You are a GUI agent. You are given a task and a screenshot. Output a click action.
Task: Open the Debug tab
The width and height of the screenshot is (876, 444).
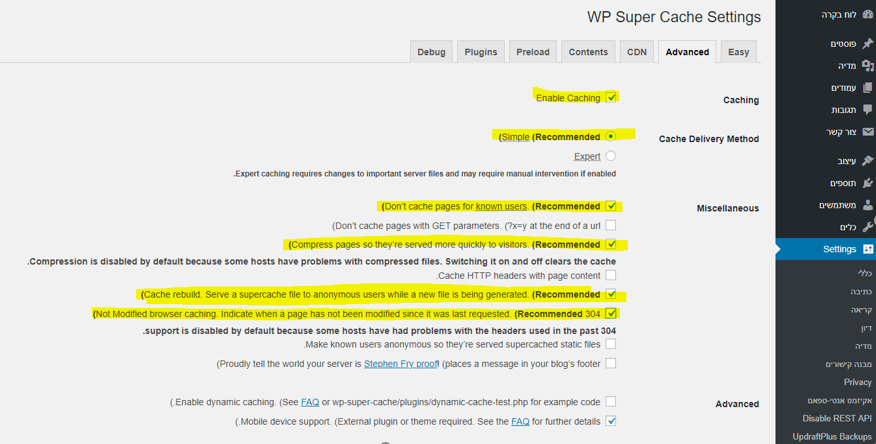coord(431,52)
